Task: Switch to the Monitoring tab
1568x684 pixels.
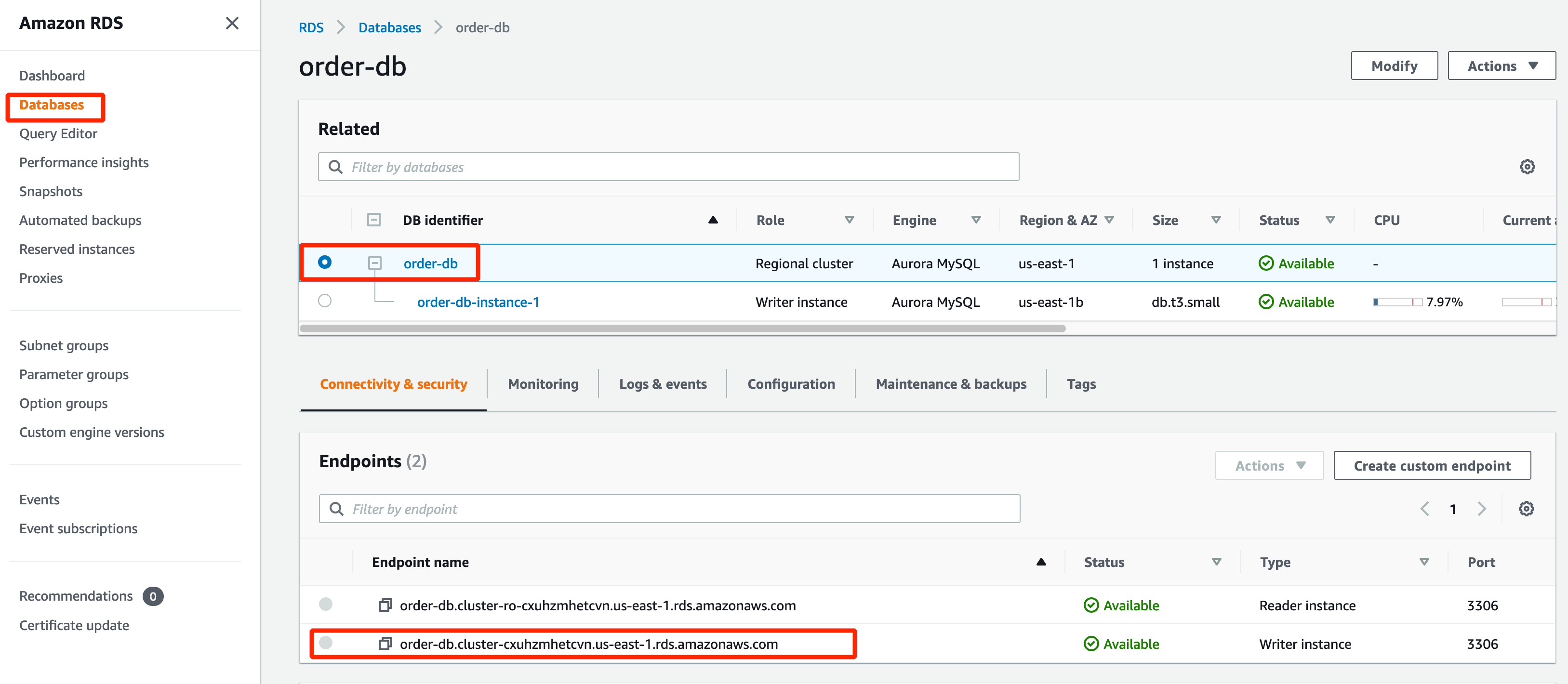Action: coord(543,384)
